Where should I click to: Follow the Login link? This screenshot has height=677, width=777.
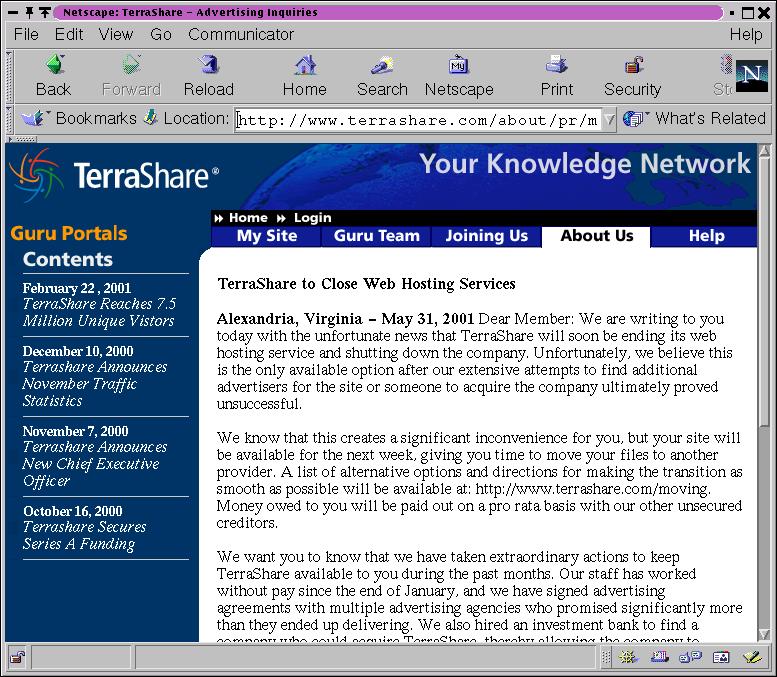click(312, 218)
